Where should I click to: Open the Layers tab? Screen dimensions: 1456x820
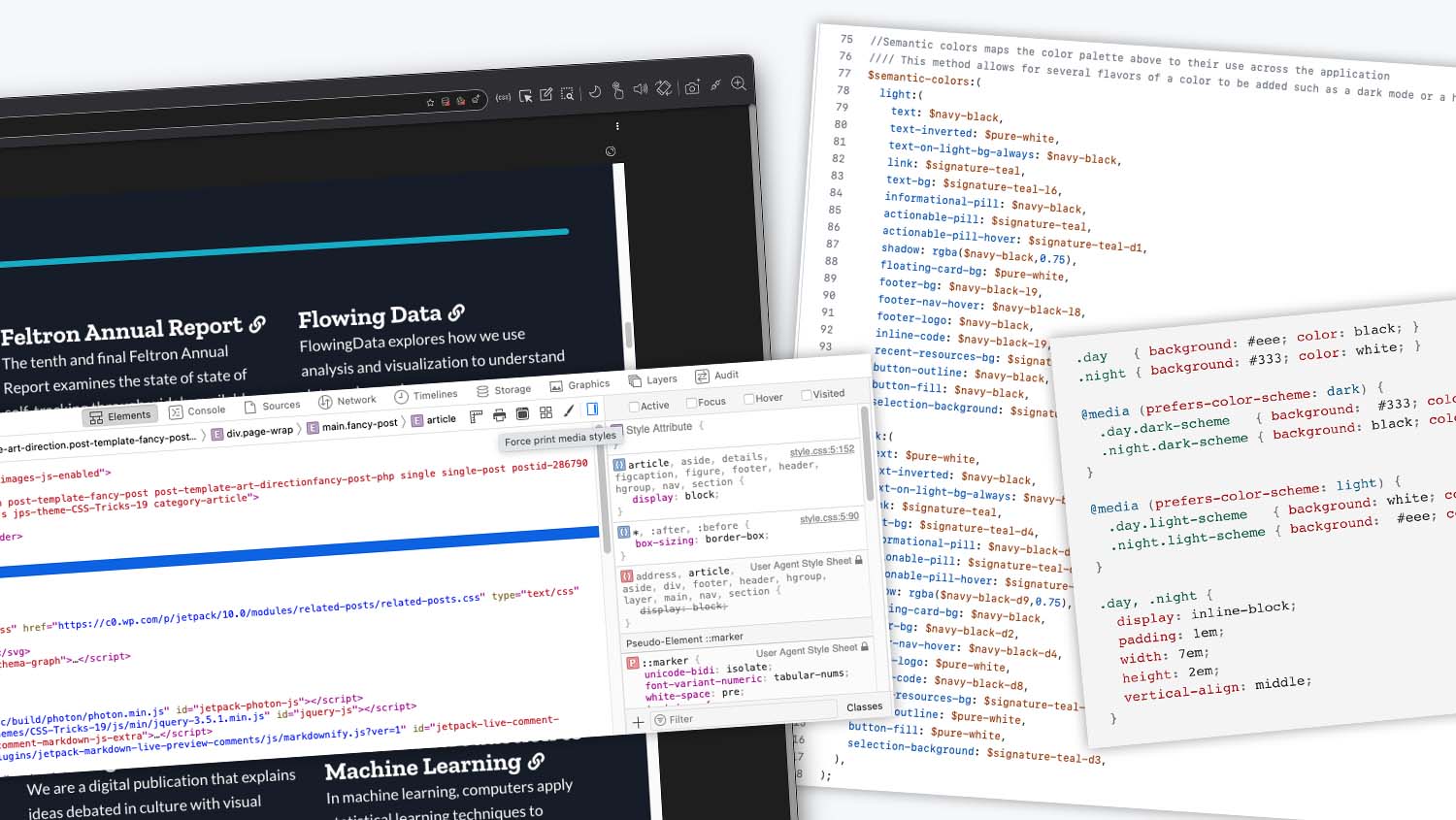click(653, 380)
